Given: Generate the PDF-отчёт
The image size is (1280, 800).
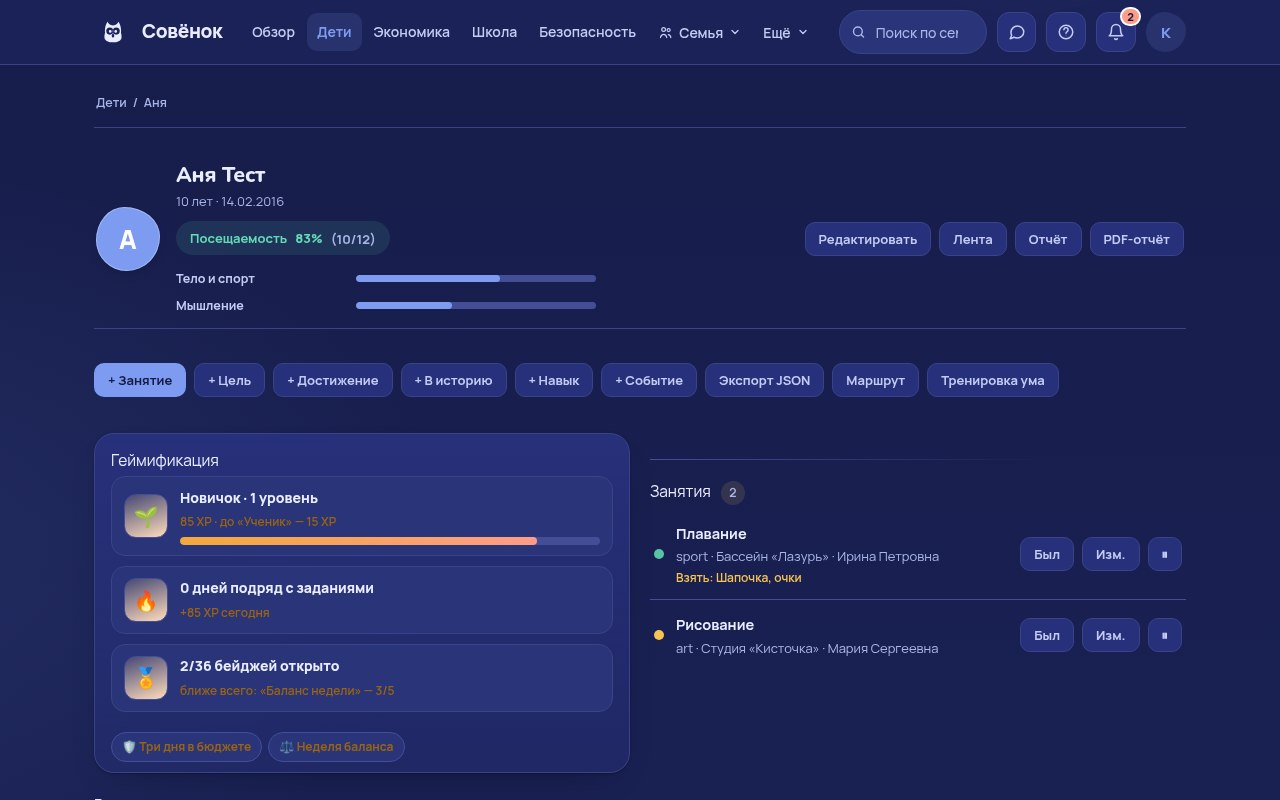Looking at the screenshot, I should (x=1137, y=239).
